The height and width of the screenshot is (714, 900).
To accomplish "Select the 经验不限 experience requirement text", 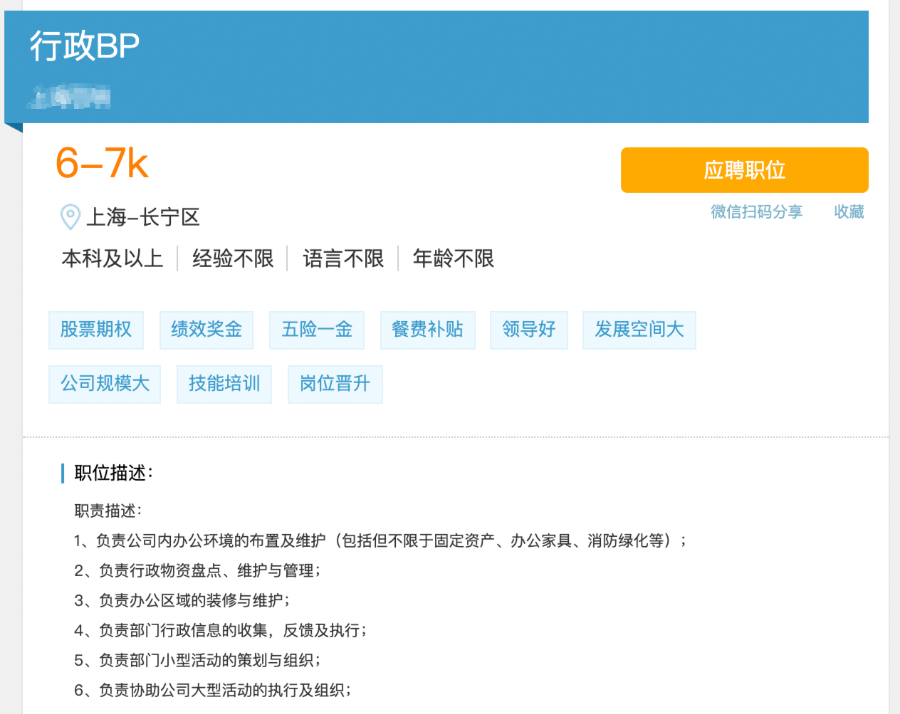I will pos(232,258).
